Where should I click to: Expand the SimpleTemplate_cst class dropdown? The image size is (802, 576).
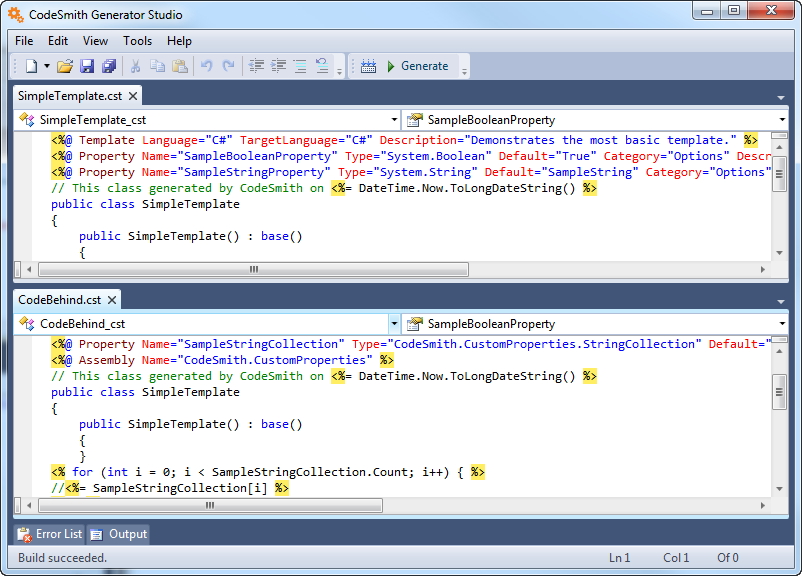pos(394,120)
